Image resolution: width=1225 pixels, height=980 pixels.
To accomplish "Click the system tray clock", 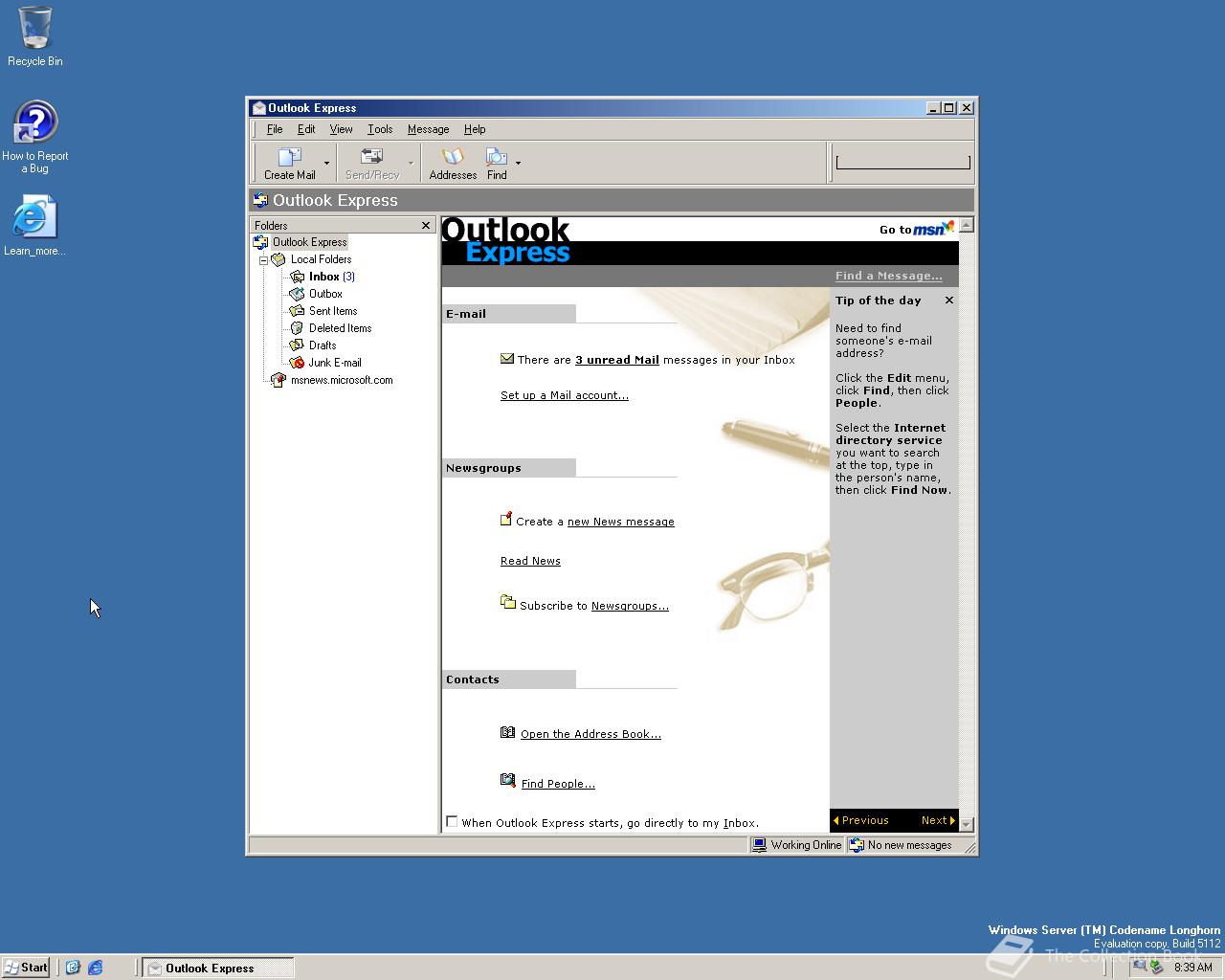I will tap(1192, 968).
